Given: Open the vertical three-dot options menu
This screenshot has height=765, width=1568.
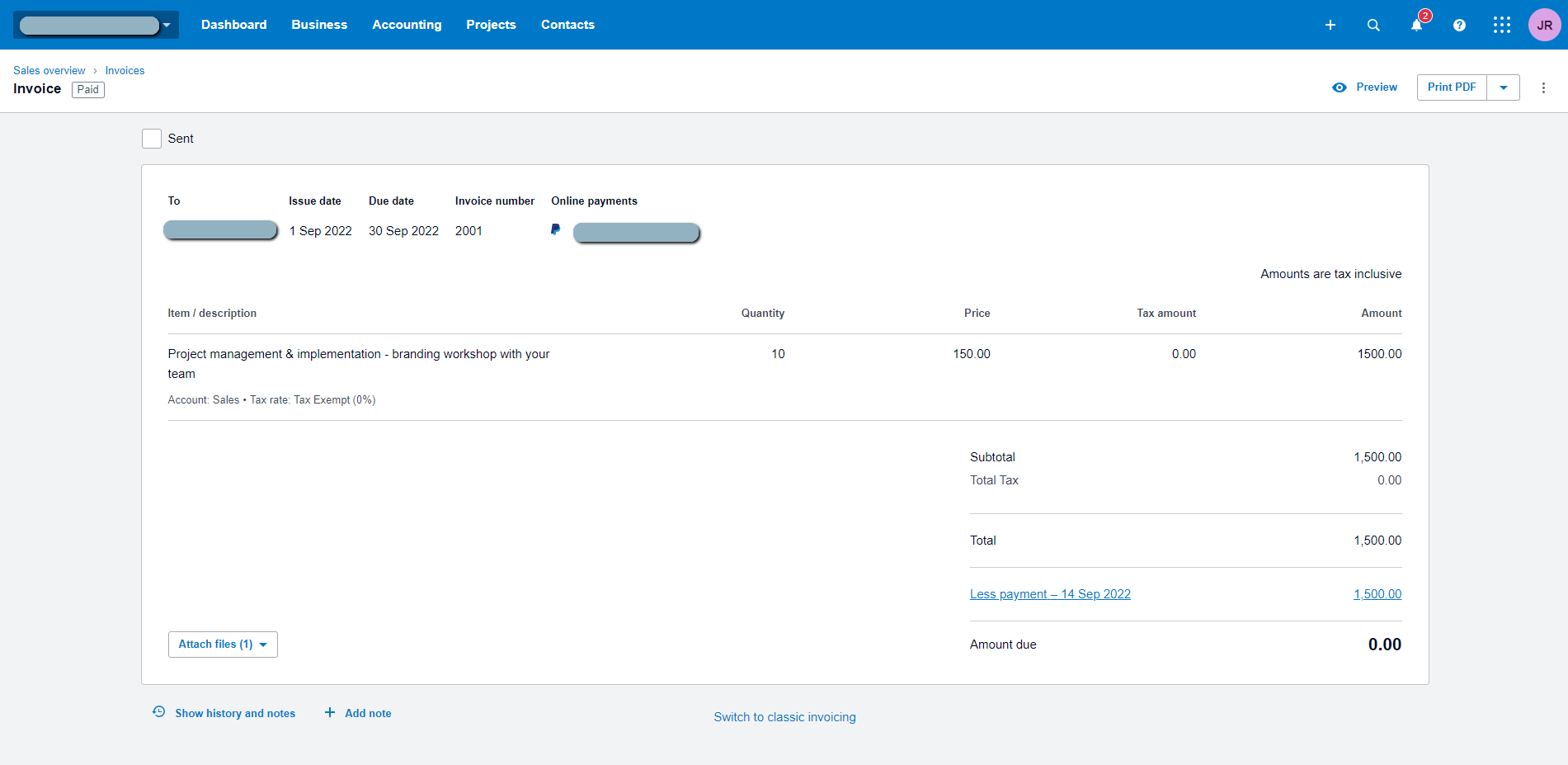Looking at the screenshot, I should point(1543,87).
